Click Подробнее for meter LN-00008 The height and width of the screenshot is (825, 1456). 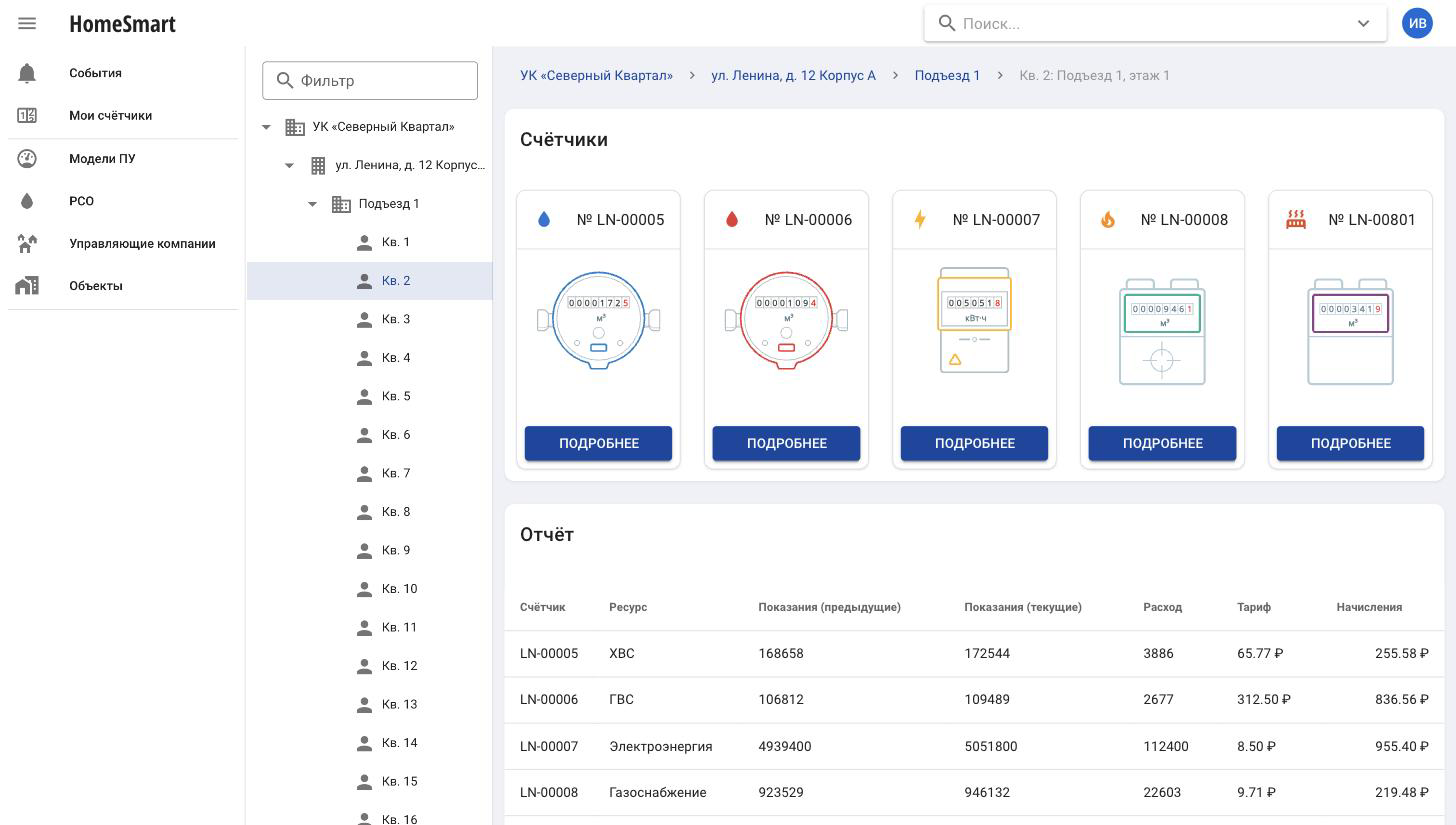coord(1162,443)
